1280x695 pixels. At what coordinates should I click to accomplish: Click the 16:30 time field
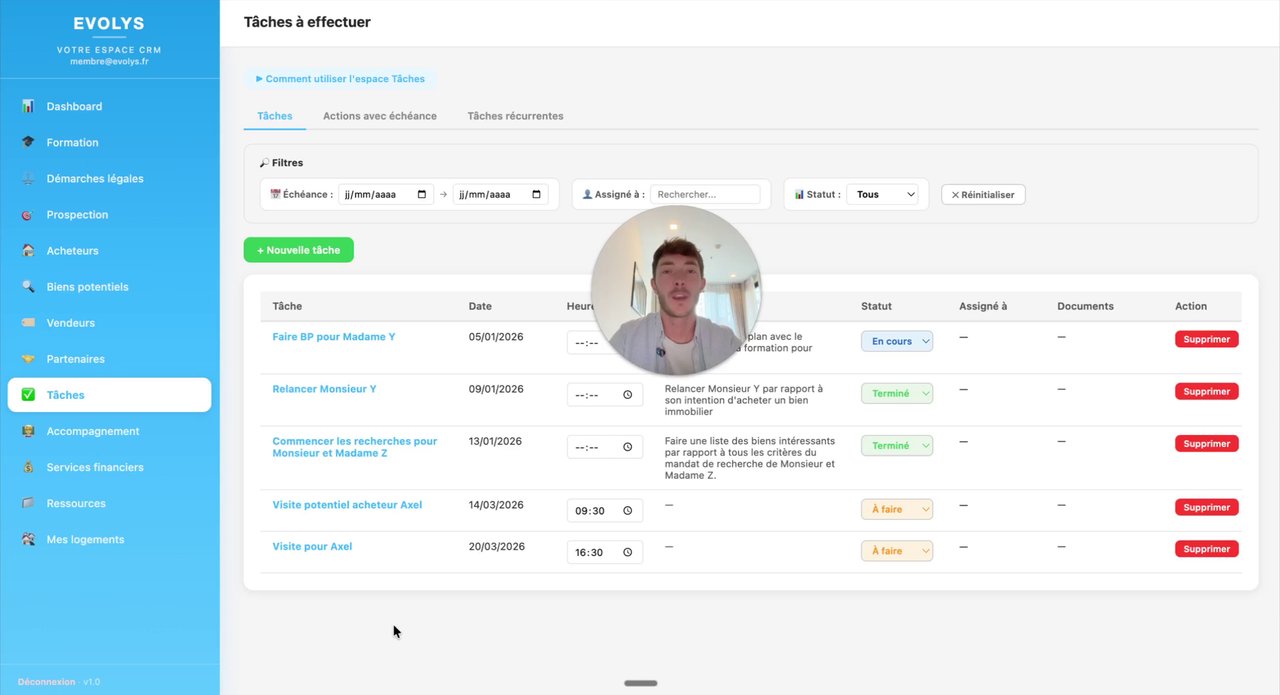(x=605, y=552)
